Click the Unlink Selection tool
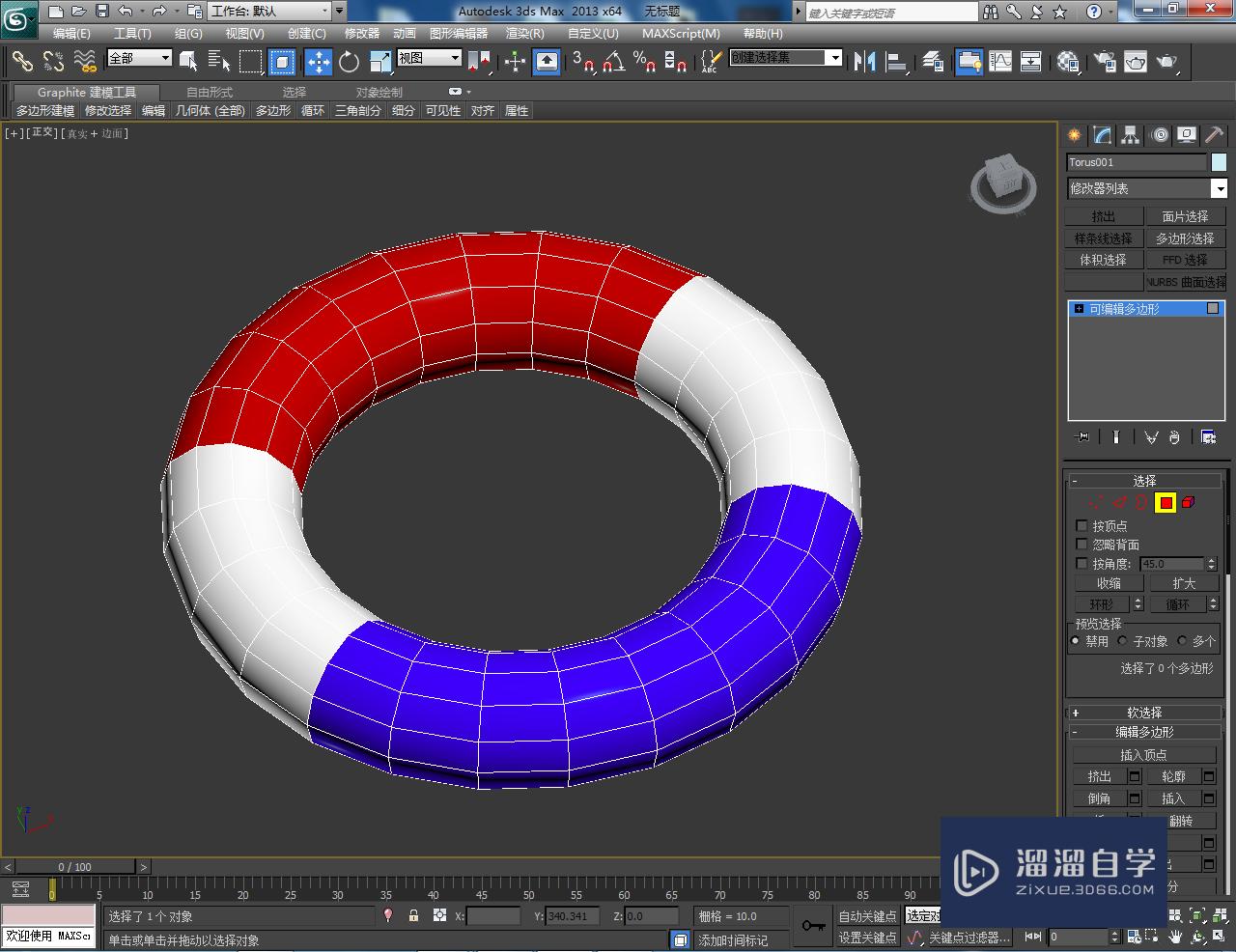Viewport: 1236px width, 952px height. [x=54, y=62]
